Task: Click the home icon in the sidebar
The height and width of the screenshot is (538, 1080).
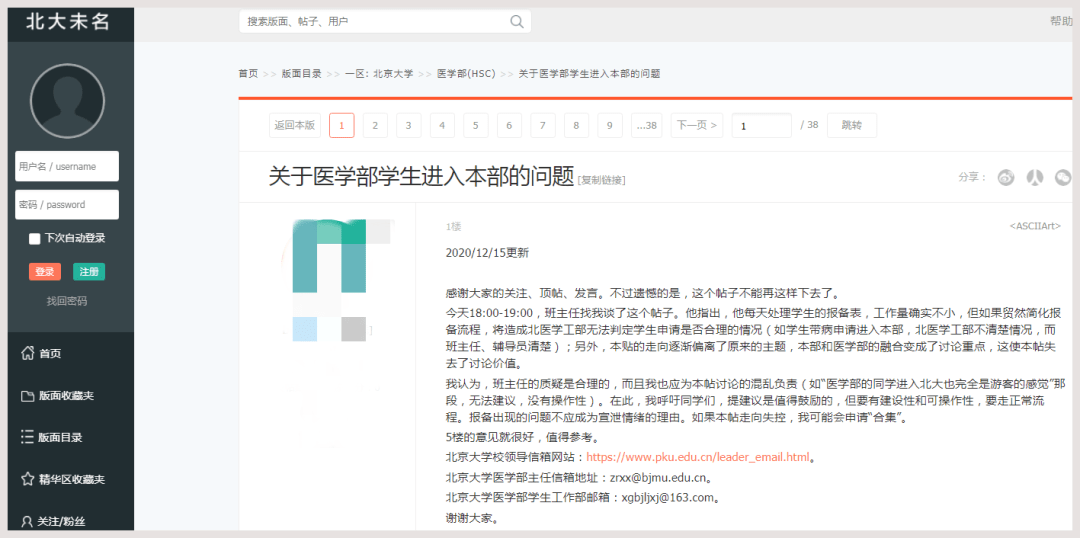Action: pos(28,353)
